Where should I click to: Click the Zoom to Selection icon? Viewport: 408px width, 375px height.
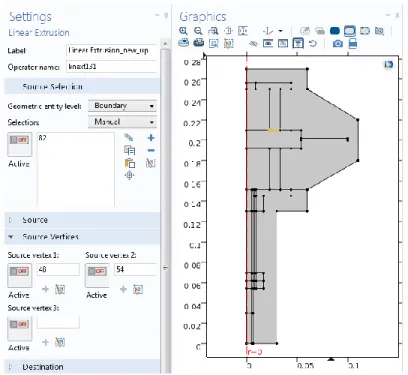tap(228, 31)
